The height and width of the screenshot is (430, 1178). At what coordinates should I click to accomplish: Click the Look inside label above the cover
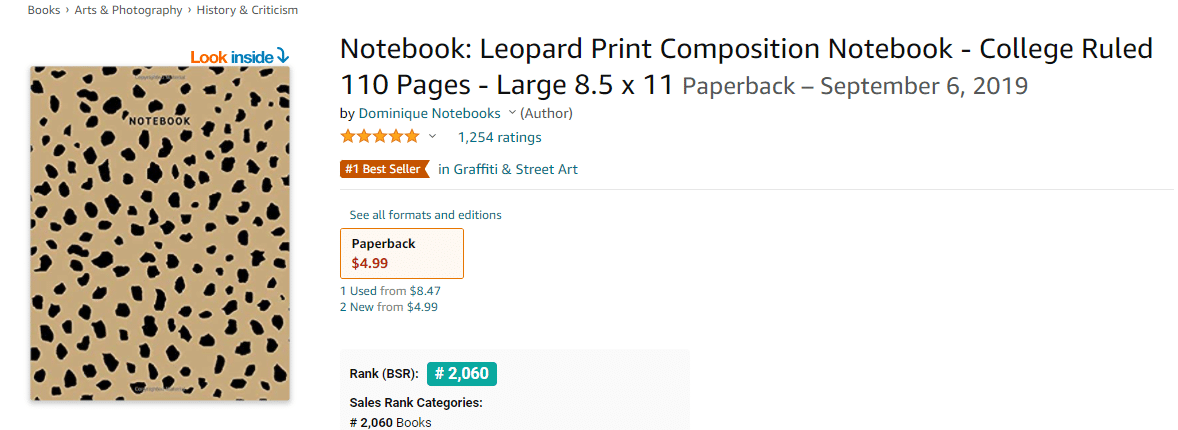click(x=231, y=56)
